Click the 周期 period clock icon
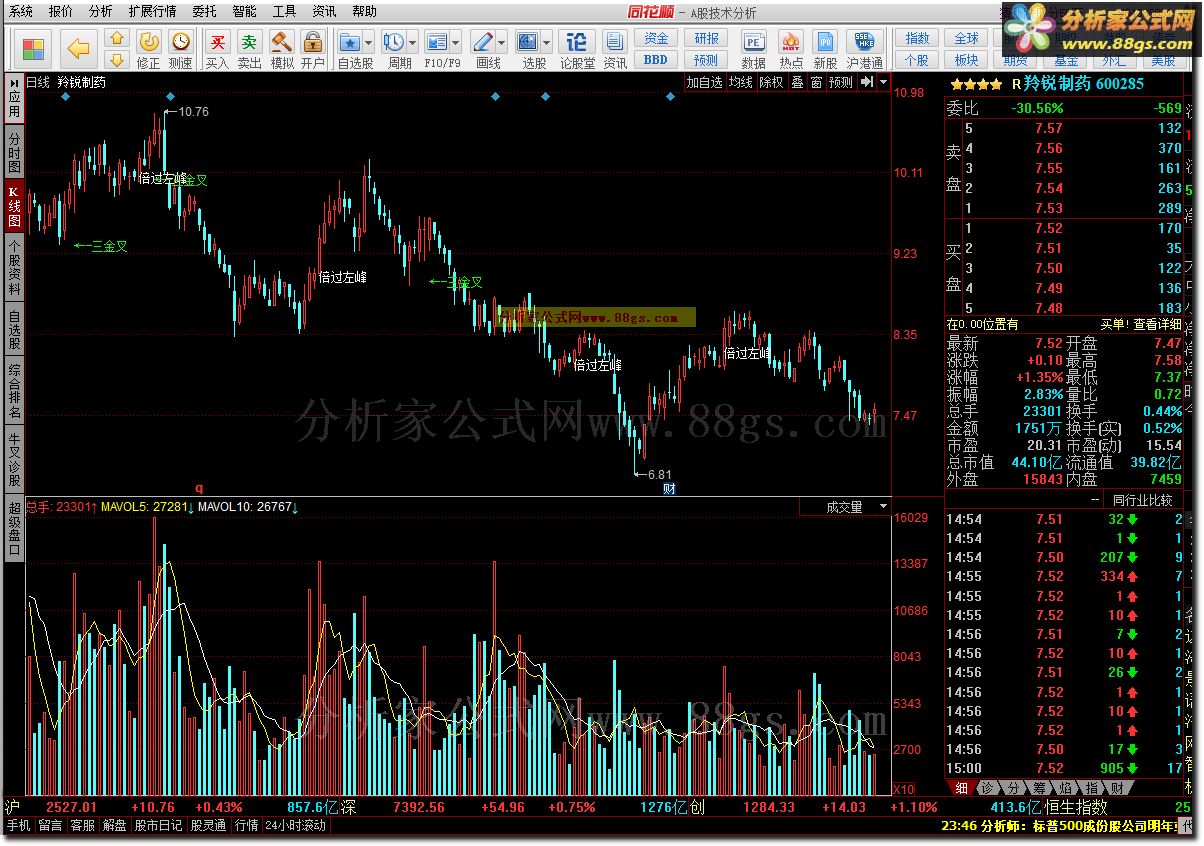The width and height of the screenshot is (1204, 846). click(x=394, y=42)
